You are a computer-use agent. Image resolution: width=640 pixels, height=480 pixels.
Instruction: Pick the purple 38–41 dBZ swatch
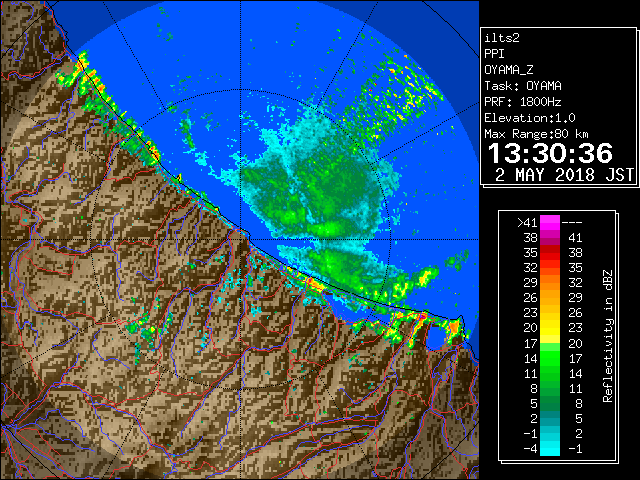coord(550,238)
